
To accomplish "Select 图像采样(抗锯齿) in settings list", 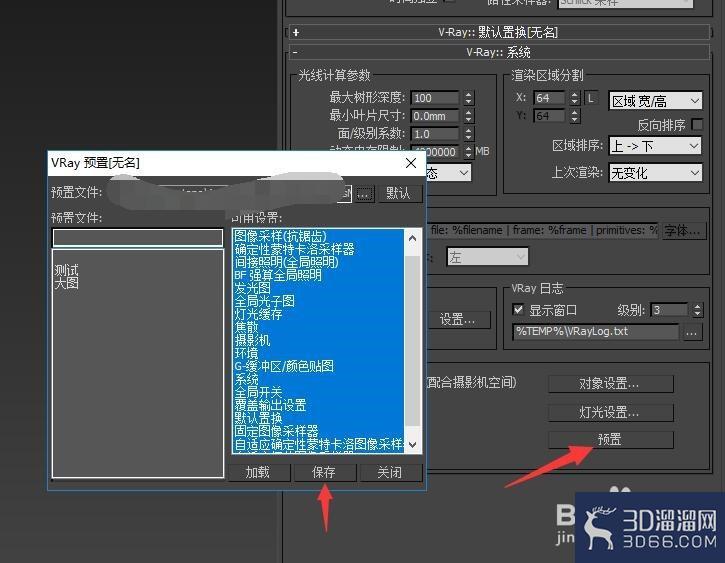I will point(281,236).
